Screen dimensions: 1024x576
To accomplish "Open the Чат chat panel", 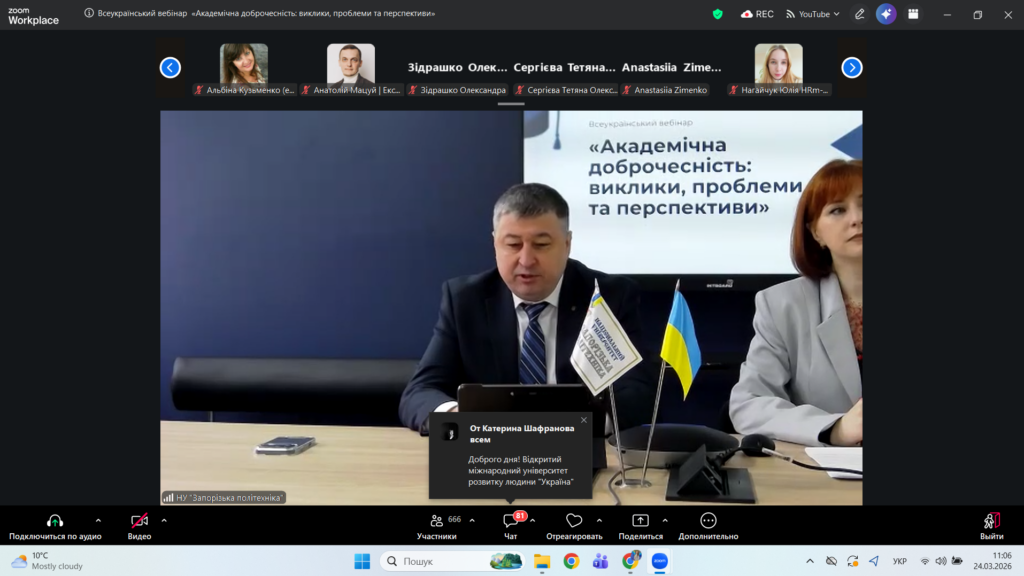I will [x=510, y=526].
